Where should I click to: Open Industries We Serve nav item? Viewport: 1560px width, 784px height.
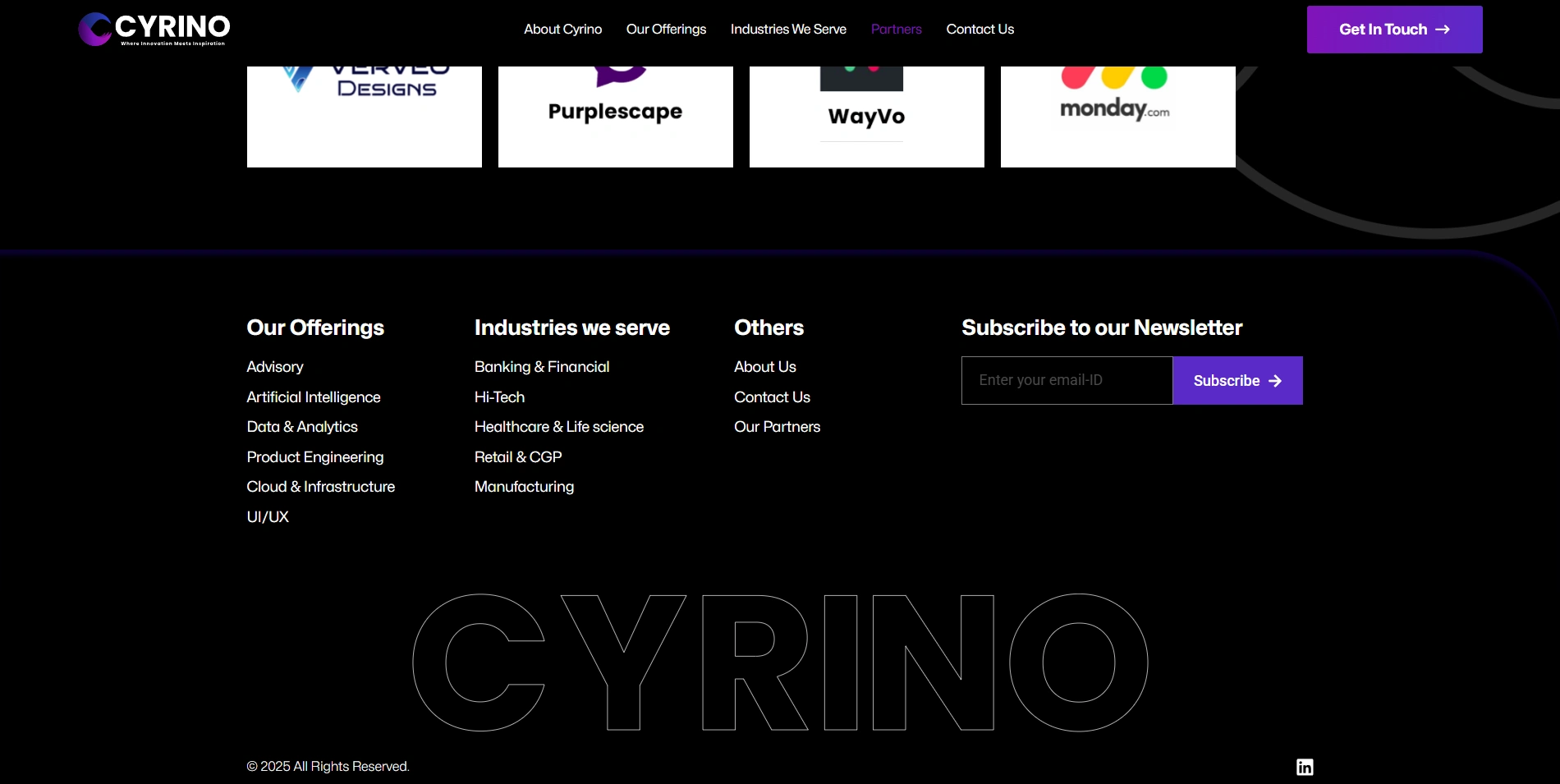[x=788, y=30]
